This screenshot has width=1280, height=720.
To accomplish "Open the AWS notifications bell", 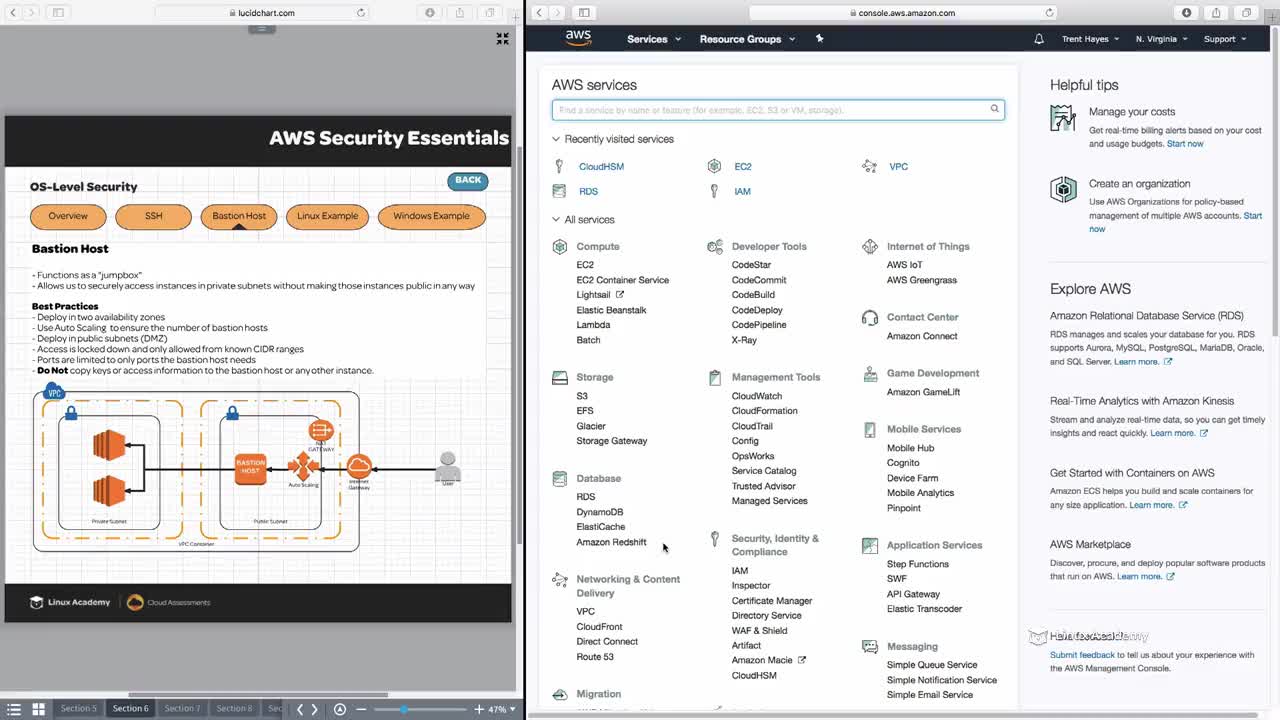I will pyautogui.click(x=1038, y=39).
